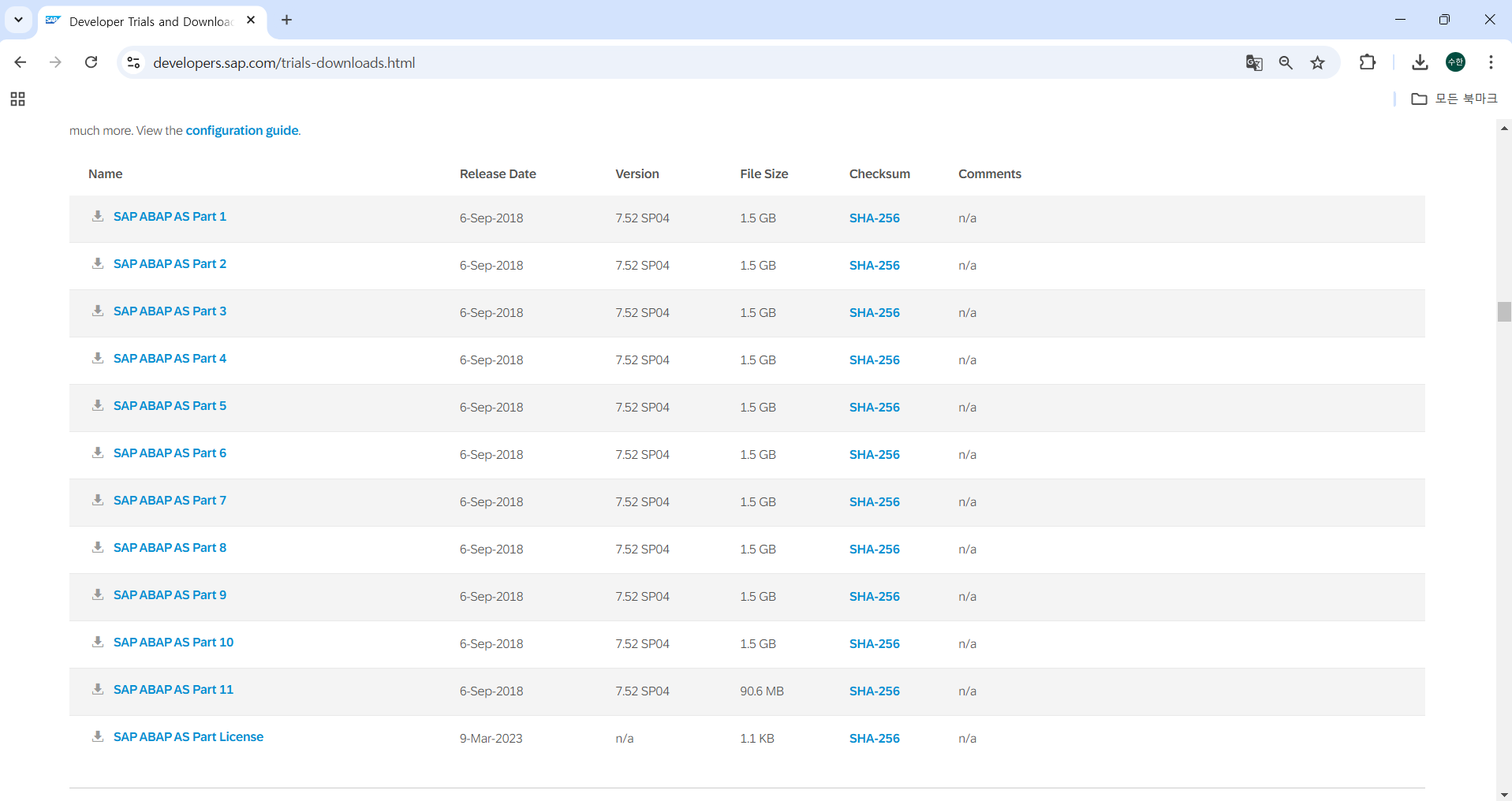Image resolution: width=1512 pixels, height=801 pixels.
Task: Click download icon for SAP ABAP AS Part 1
Action: tap(98, 216)
